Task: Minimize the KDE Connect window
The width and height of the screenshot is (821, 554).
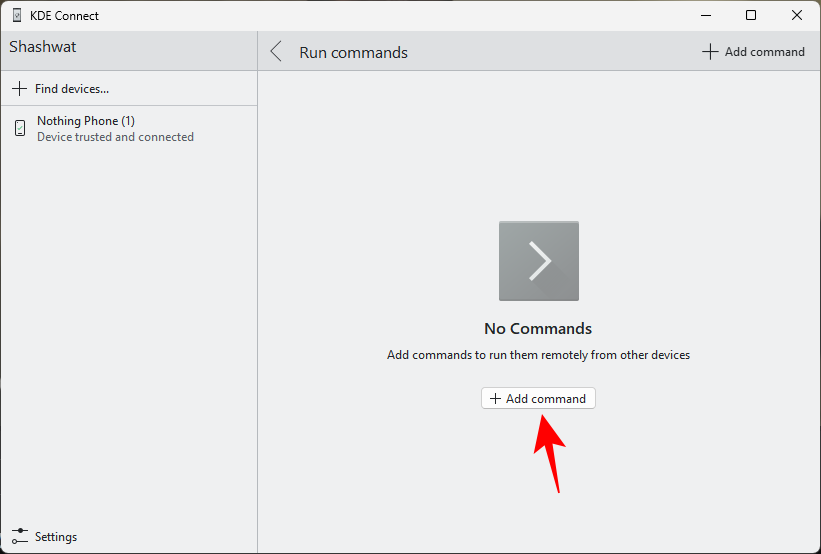Action: tap(706, 16)
